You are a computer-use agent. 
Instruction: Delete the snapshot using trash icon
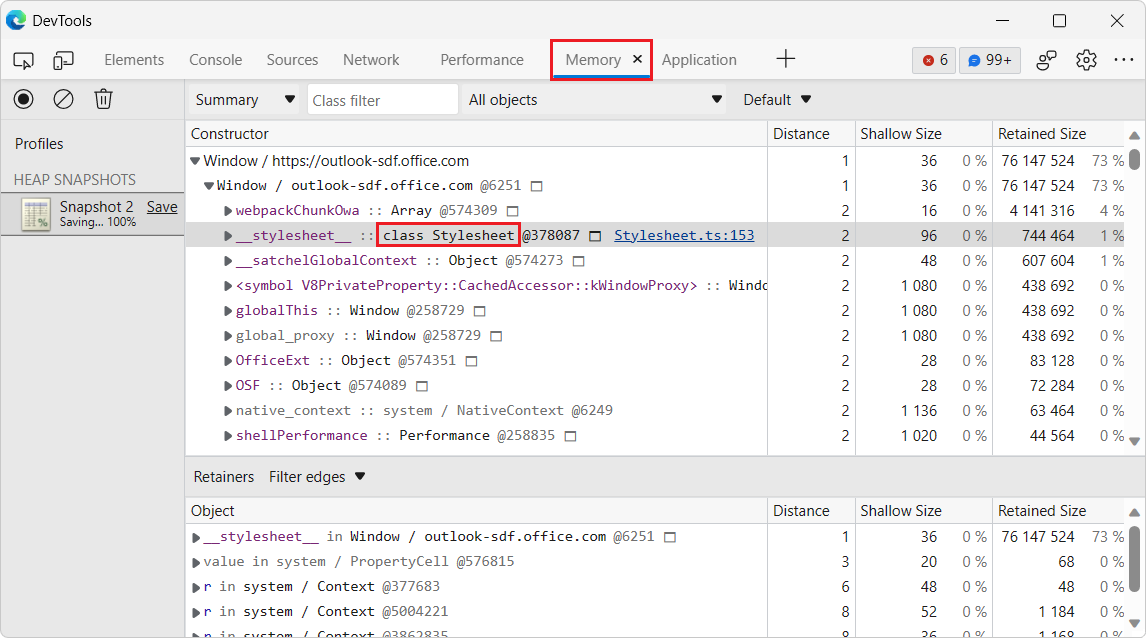click(x=103, y=99)
